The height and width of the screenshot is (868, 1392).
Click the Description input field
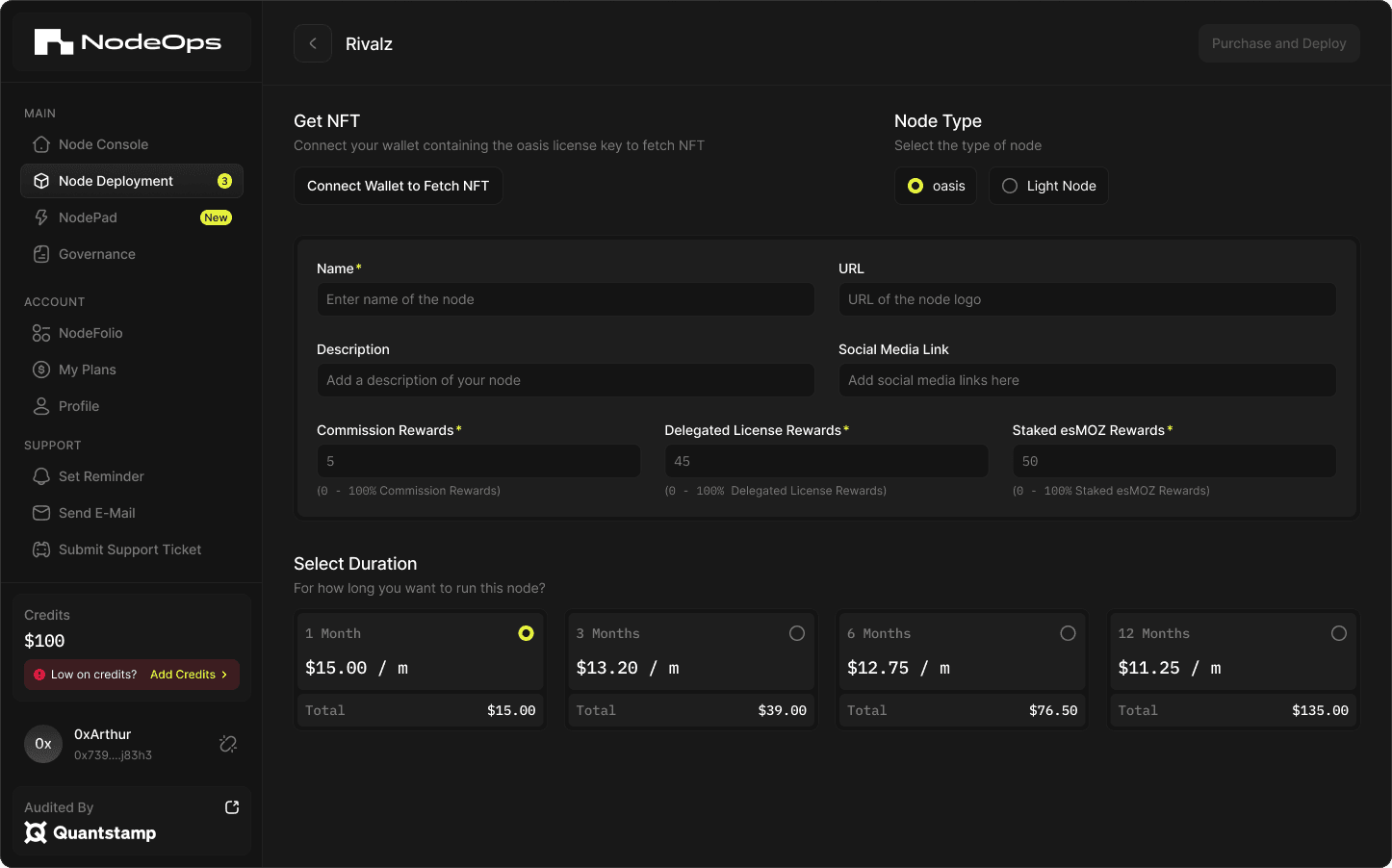565,380
